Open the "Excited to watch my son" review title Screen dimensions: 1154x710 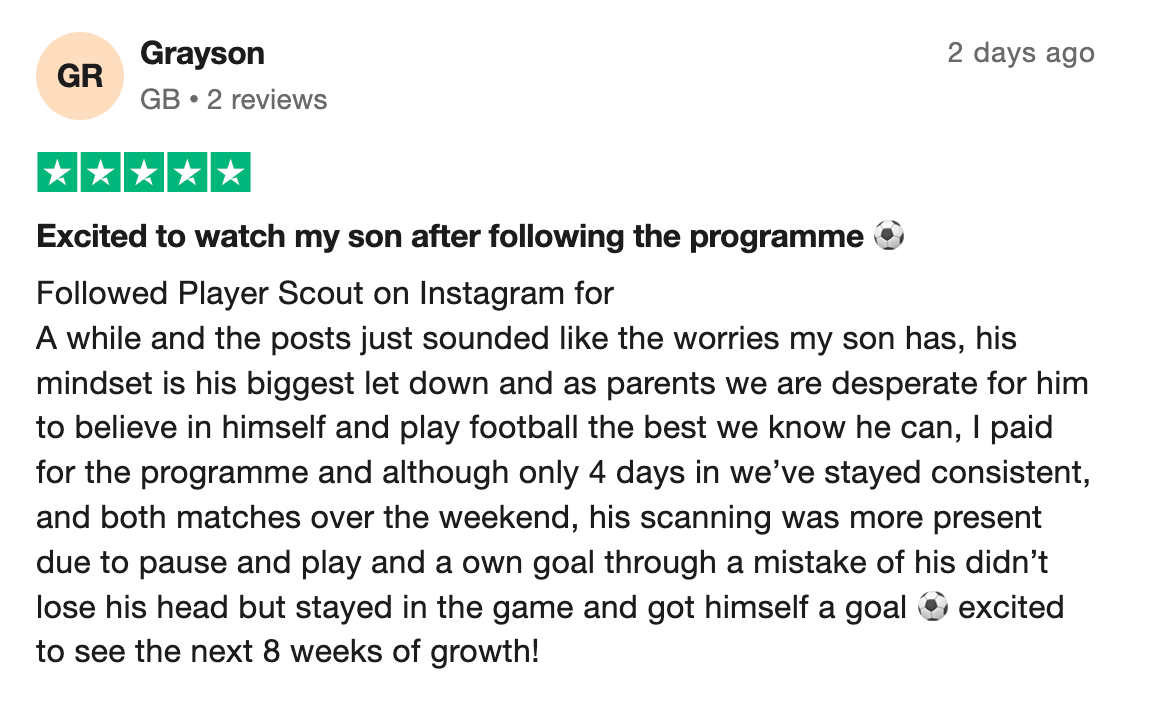450,237
